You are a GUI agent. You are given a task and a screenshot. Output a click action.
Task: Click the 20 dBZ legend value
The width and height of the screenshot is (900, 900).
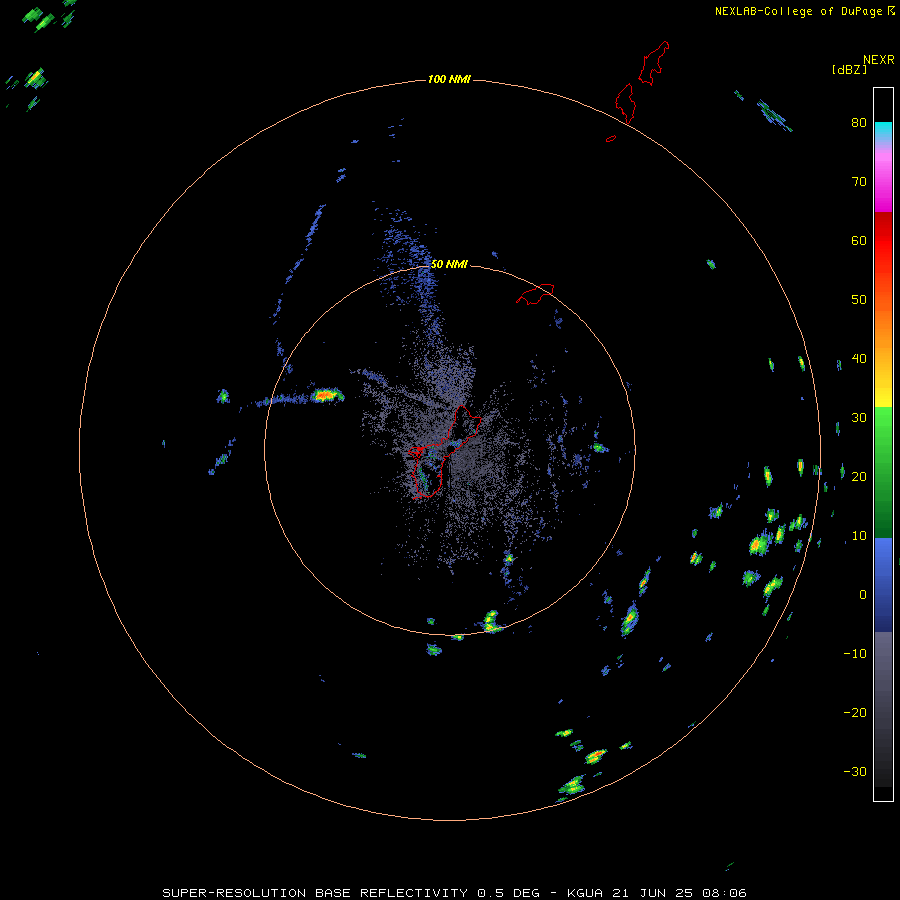point(859,477)
